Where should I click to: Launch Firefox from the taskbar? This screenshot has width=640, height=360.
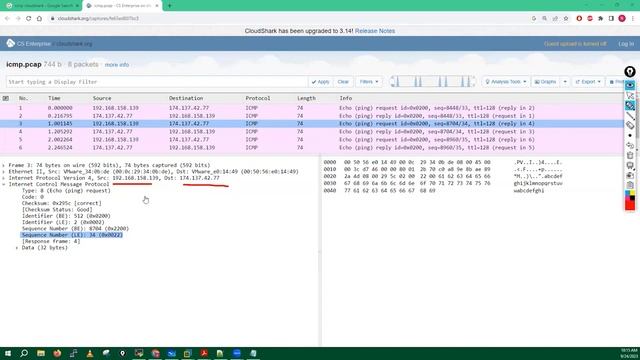click(x=57, y=353)
